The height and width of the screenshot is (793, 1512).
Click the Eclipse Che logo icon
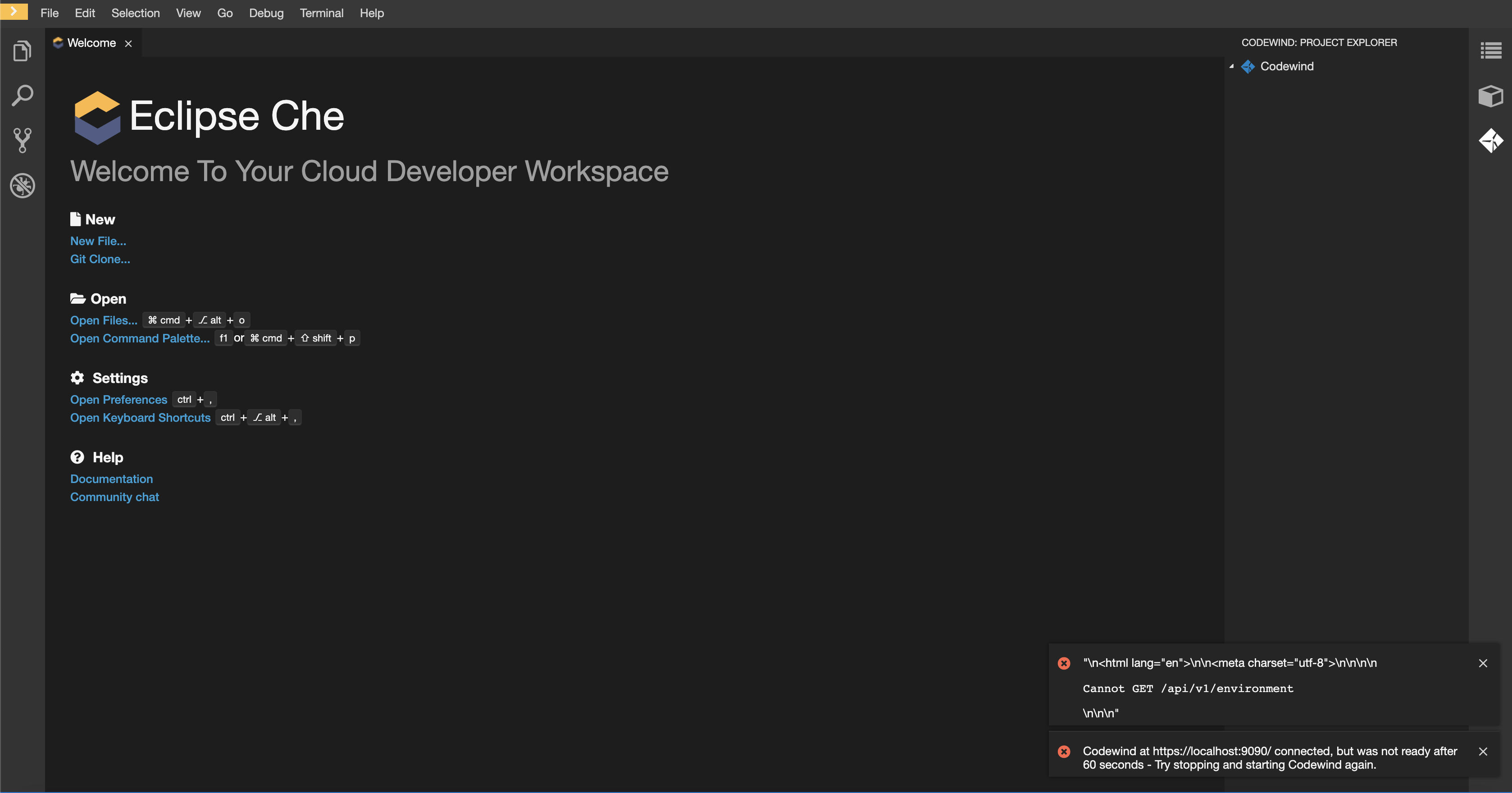(x=97, y=118)
